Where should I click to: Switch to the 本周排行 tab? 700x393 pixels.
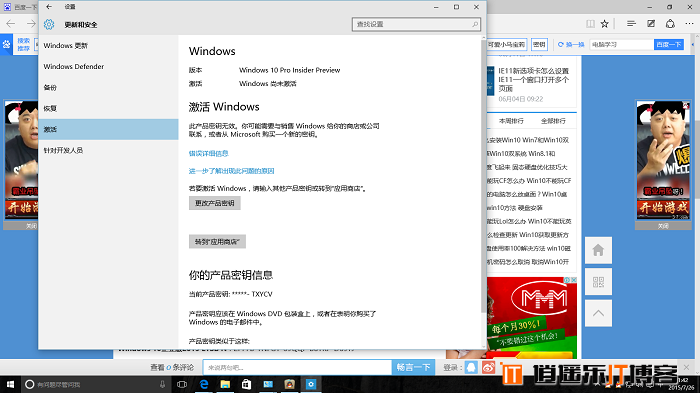pos(511,121)
